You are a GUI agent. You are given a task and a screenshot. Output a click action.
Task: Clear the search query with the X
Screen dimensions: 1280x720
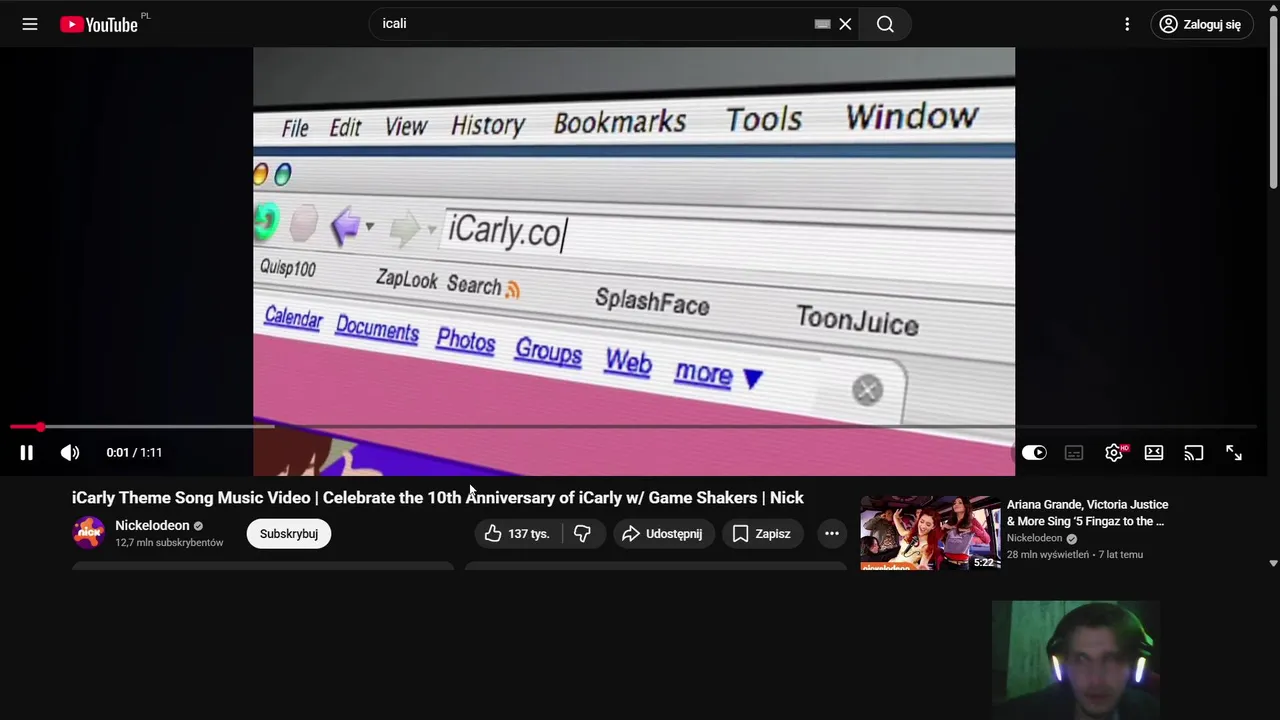coord(845,24)
